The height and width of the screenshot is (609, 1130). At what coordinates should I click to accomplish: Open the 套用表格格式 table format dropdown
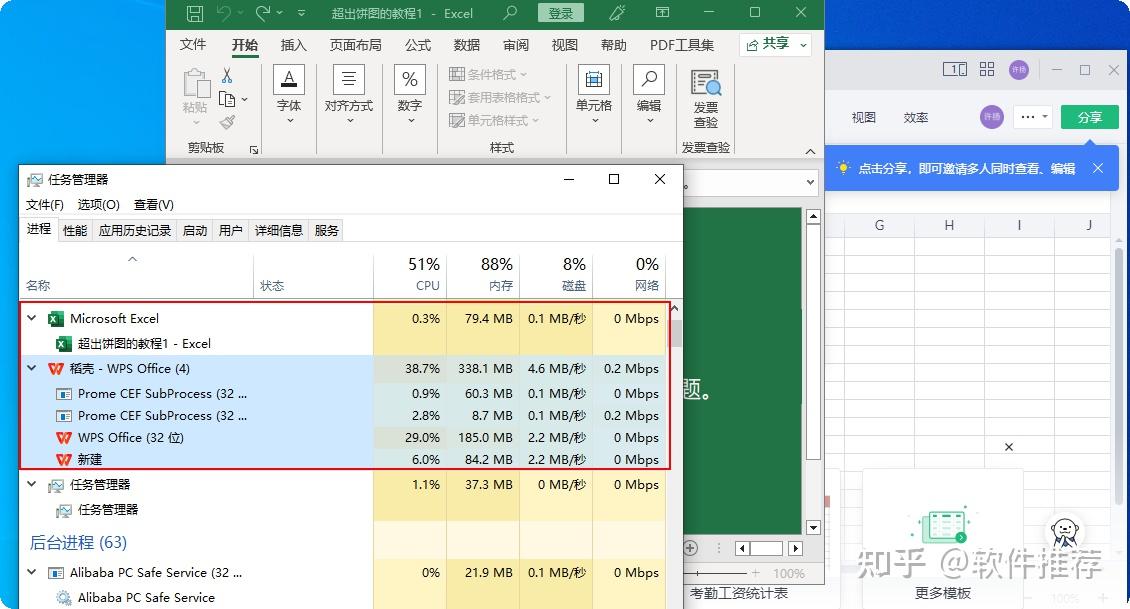500,97
